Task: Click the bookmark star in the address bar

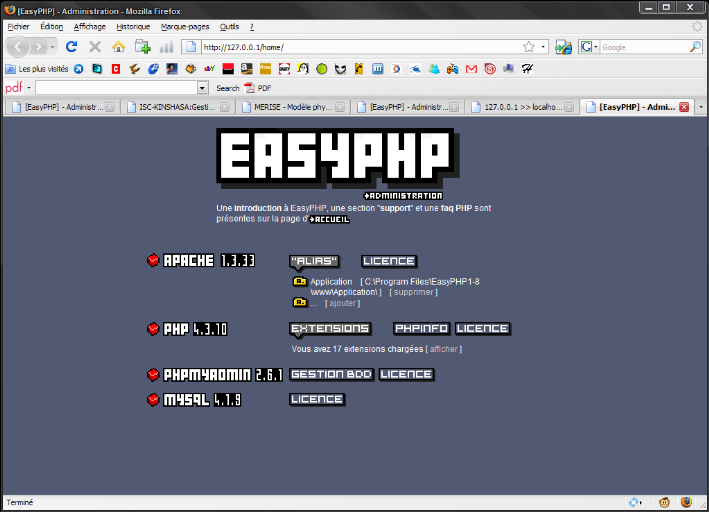Action: pyautogui.click(x=528, y=47)
